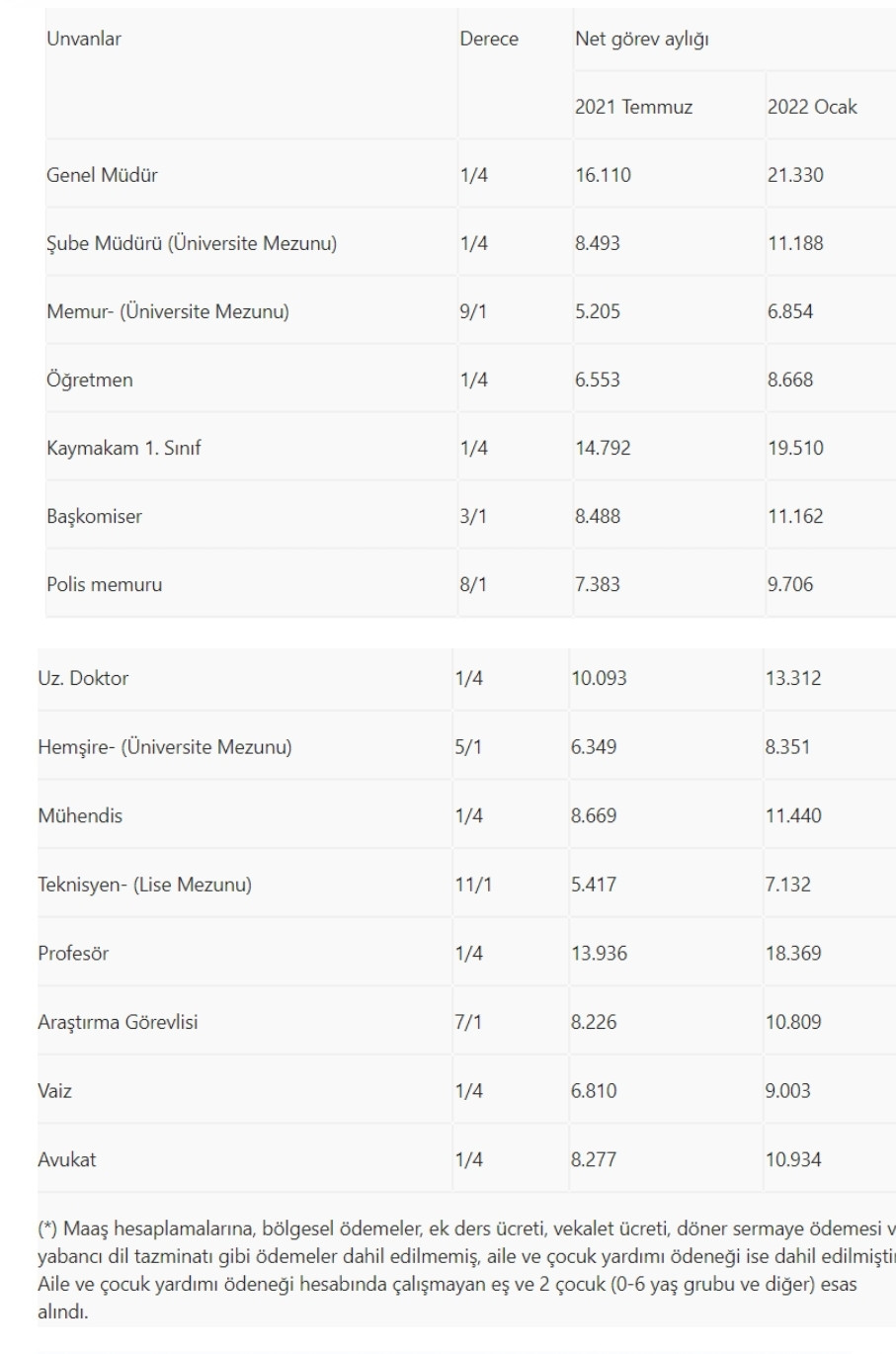Select the "Öğretmen" row title
This screenshot has width=896, height=1354.
[90, 380]
